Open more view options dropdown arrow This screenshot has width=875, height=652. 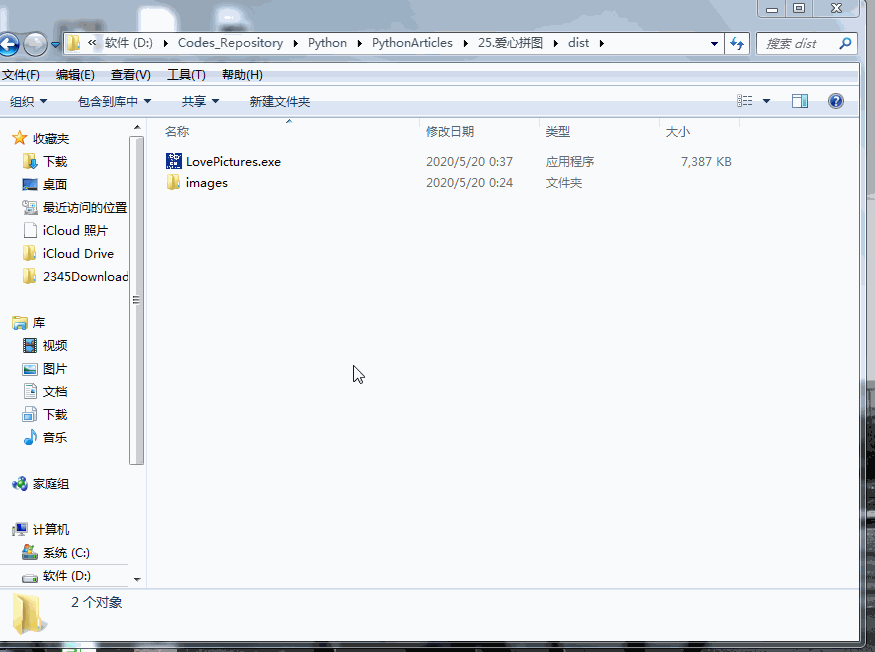click(x=766, y=101)
